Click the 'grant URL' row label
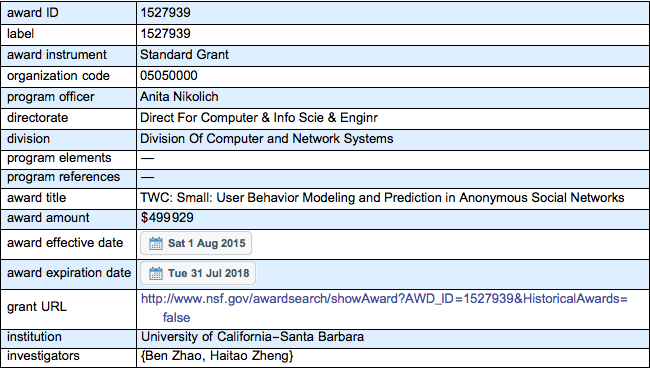 pos(37,307)
